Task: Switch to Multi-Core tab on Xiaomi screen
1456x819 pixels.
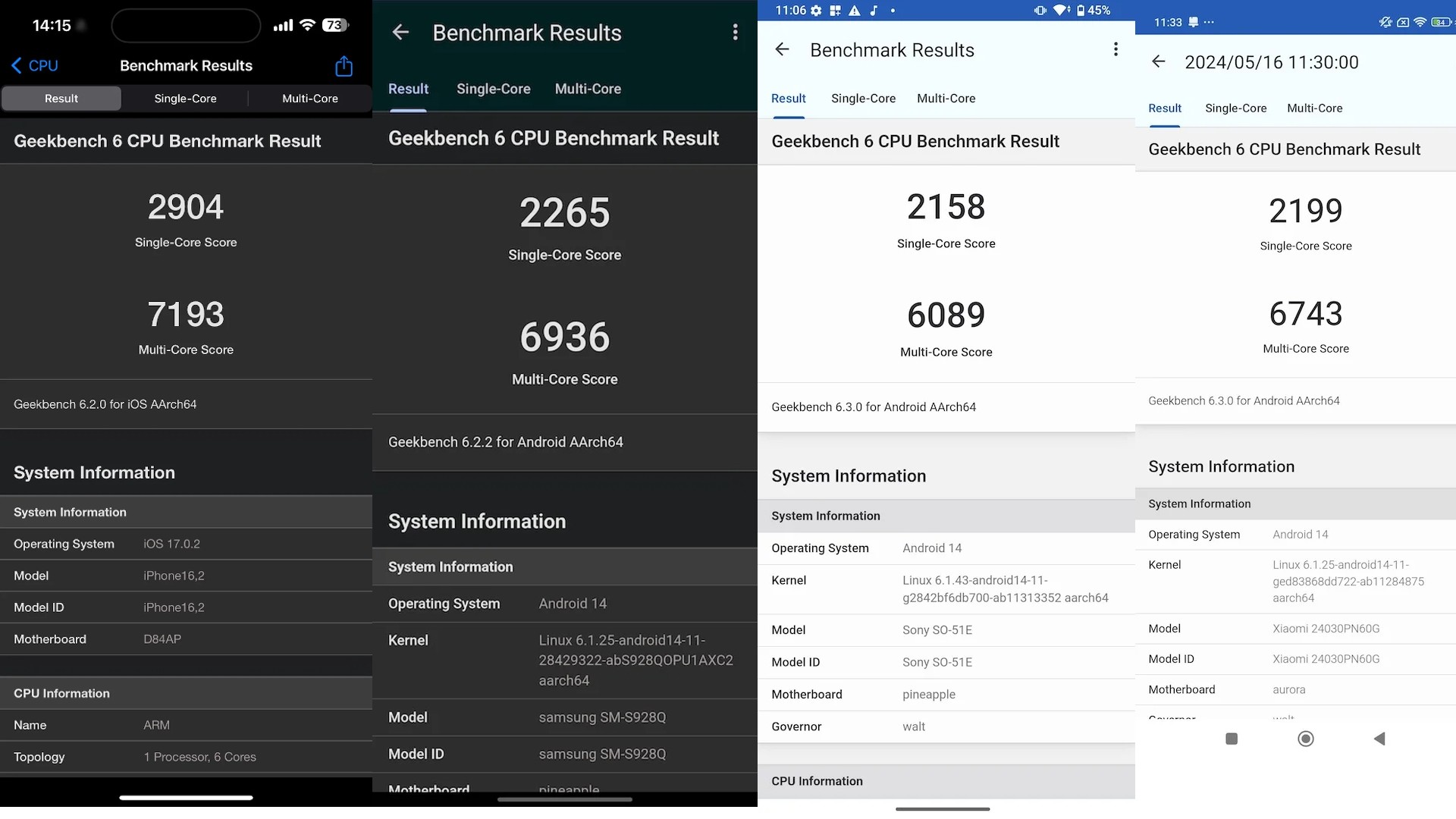Action: [1314, 108]
